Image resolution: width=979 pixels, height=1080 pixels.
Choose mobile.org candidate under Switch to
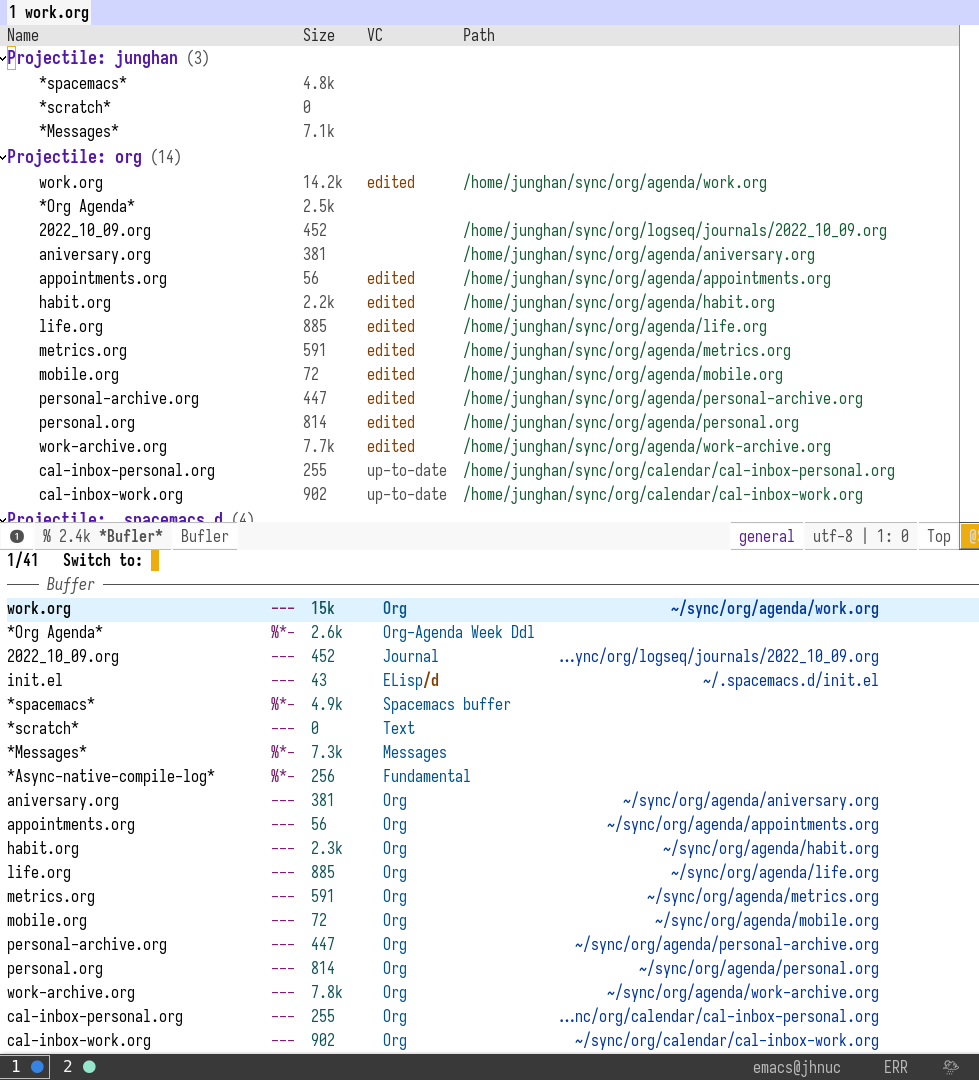[x=489, y=921]
